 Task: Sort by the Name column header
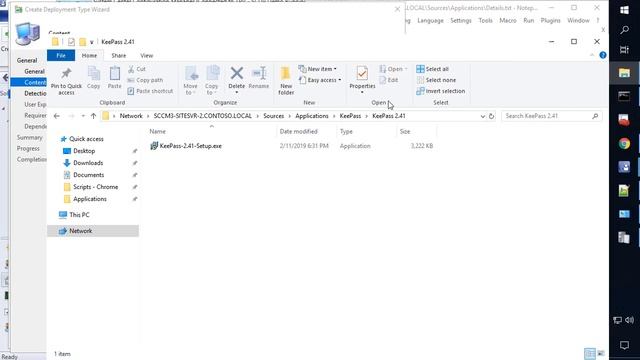(158, 131)
